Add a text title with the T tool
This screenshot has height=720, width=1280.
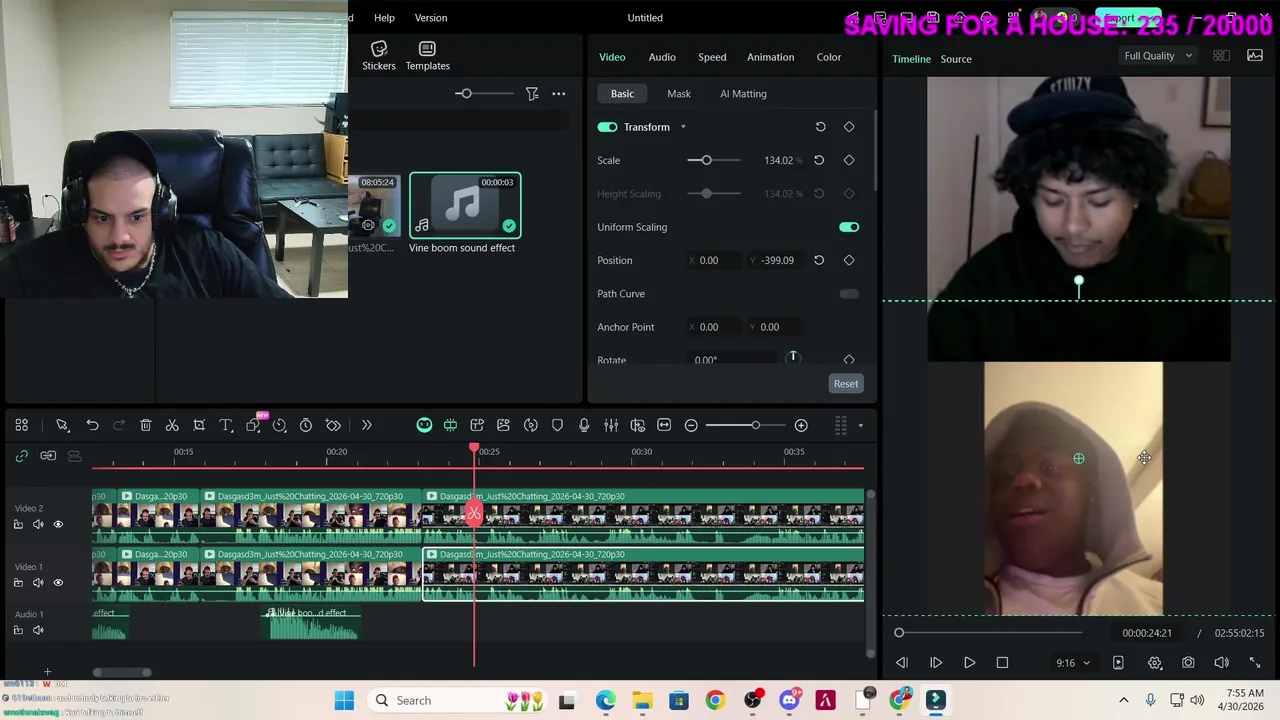[226, 426]
